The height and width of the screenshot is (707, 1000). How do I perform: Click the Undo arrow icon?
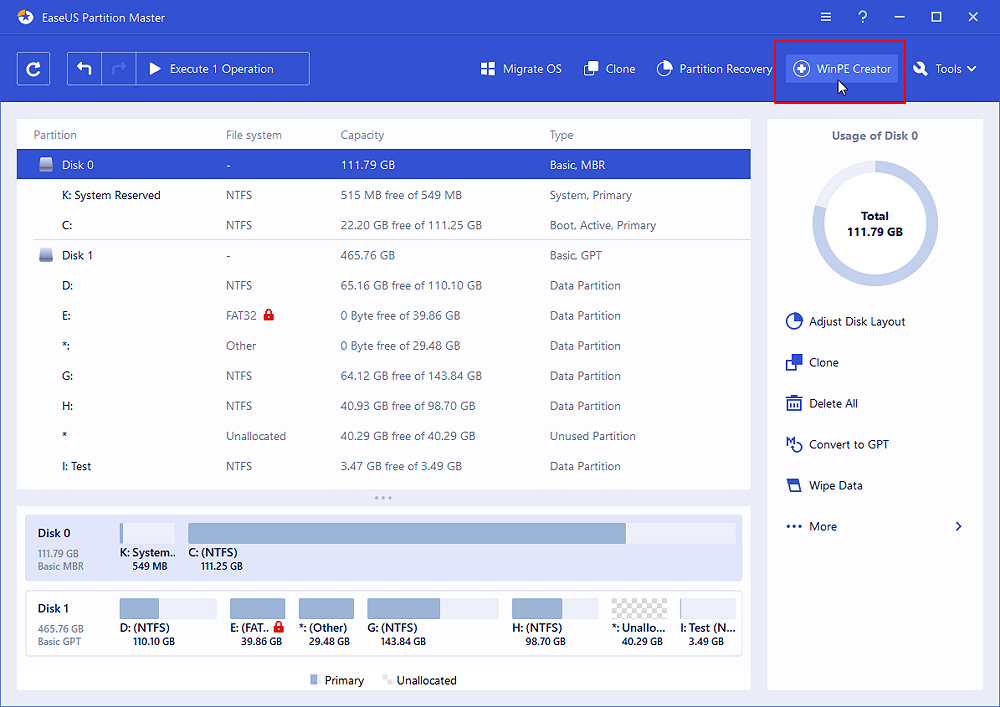point(85,69)
